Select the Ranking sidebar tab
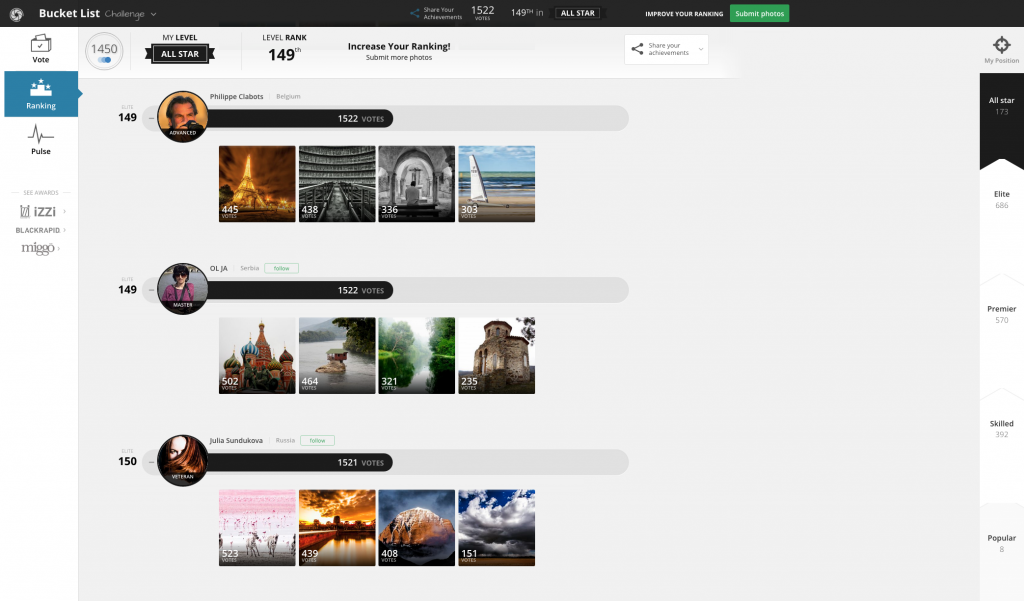 coord(40,94)
